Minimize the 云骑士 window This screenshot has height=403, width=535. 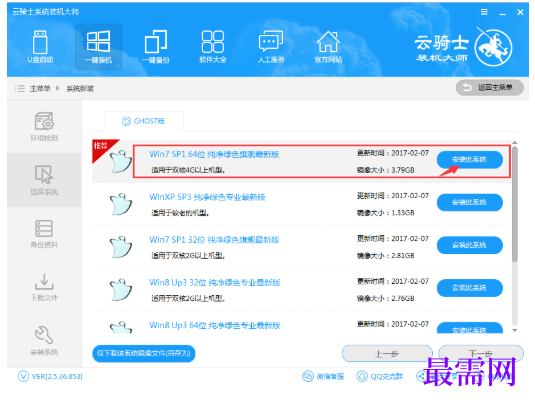502,13
